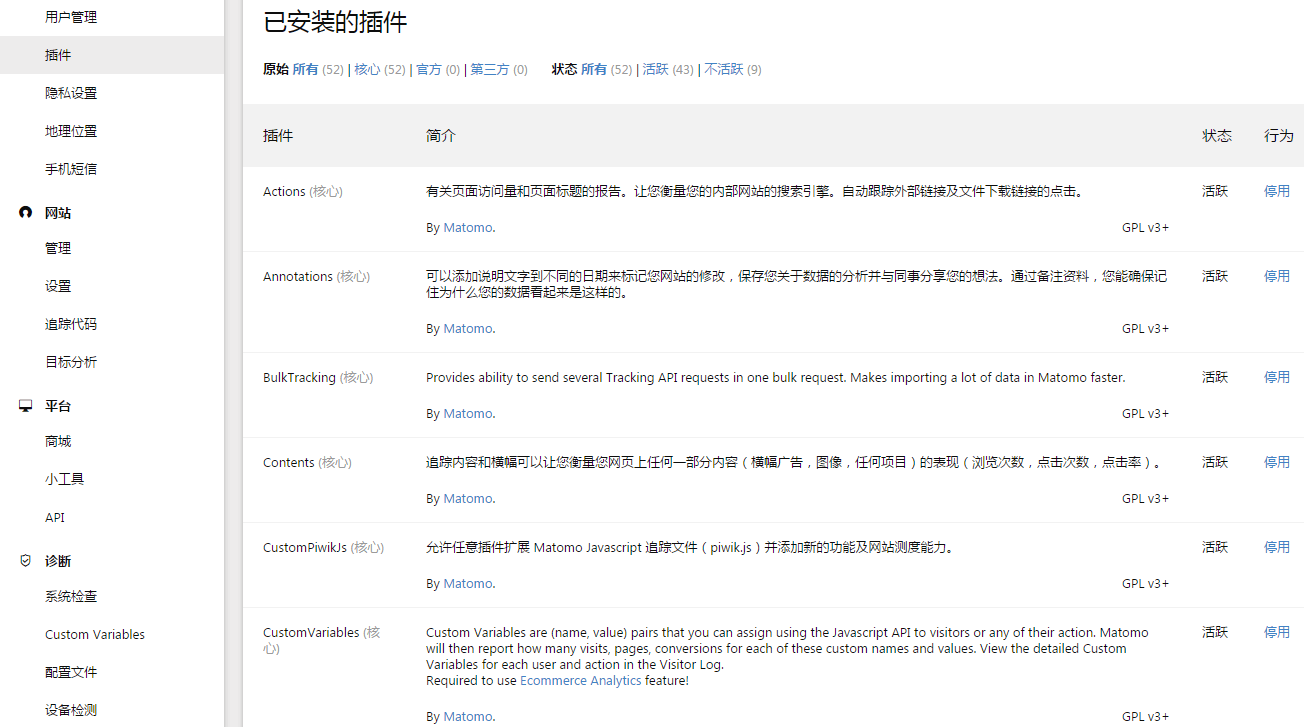Click the 简介 column header
The height and width of the screenshot is (727, 1304).
[441, 135]
